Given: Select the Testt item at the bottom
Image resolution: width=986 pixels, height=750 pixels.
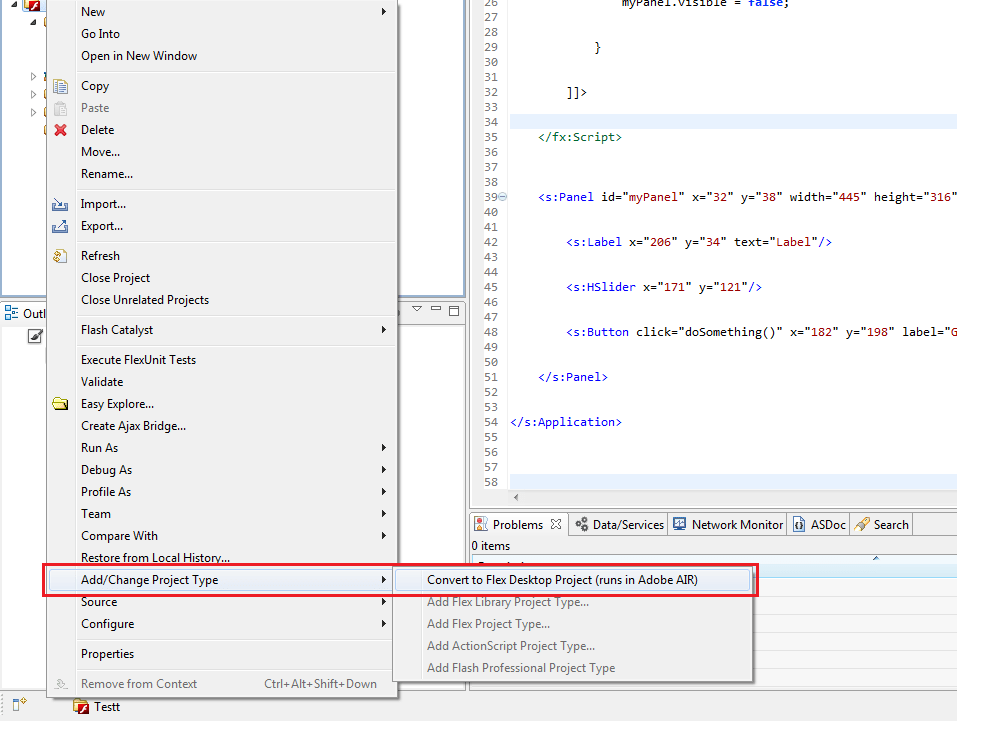Looking at the screenshot, I should click(x=104, y=707).
